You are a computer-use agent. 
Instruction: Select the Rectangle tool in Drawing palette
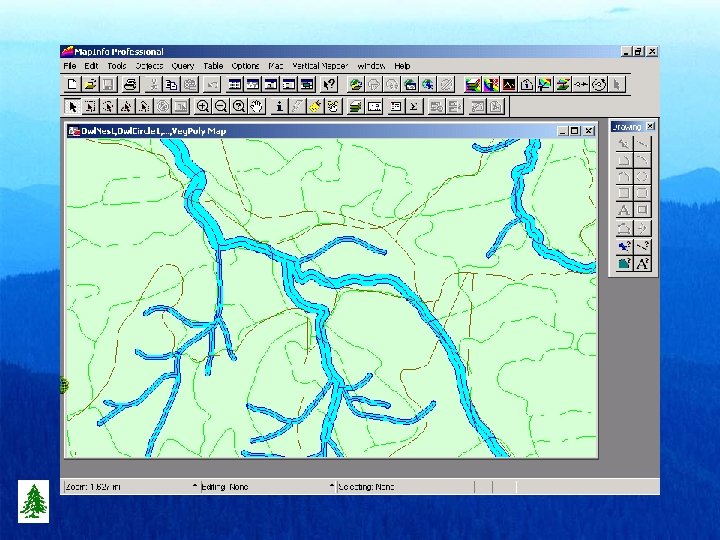point(624,193)
